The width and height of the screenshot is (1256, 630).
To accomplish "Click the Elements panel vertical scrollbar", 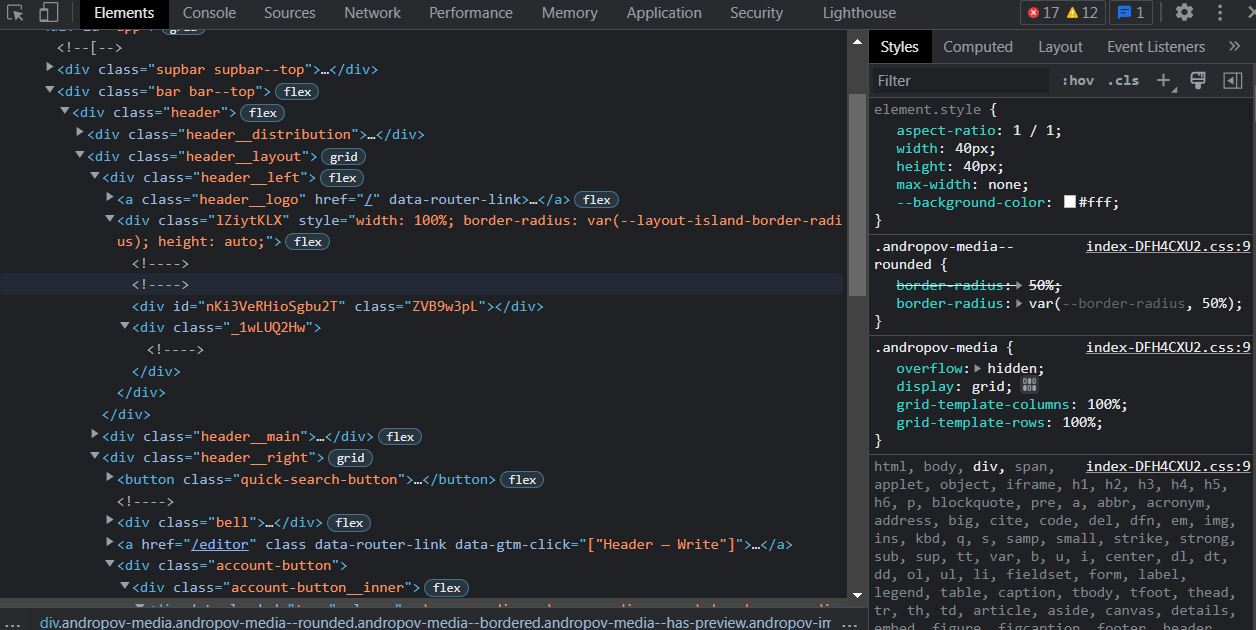I will coord(857,195).
